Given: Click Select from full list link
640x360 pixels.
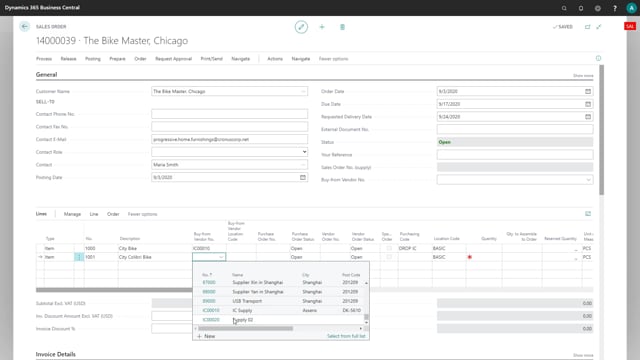Looking at the screenshot, I should [x=346, y=336].
